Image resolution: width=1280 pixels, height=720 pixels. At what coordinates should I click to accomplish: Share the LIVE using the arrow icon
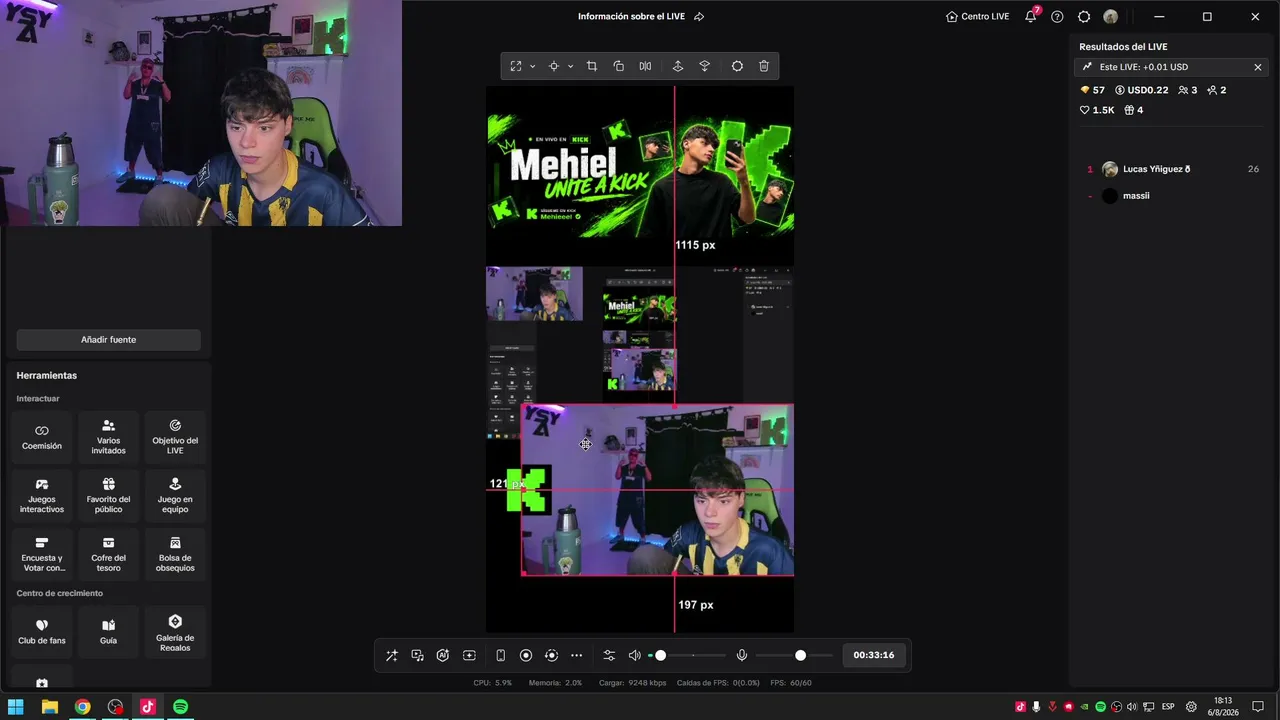click(x=699, y=16)
